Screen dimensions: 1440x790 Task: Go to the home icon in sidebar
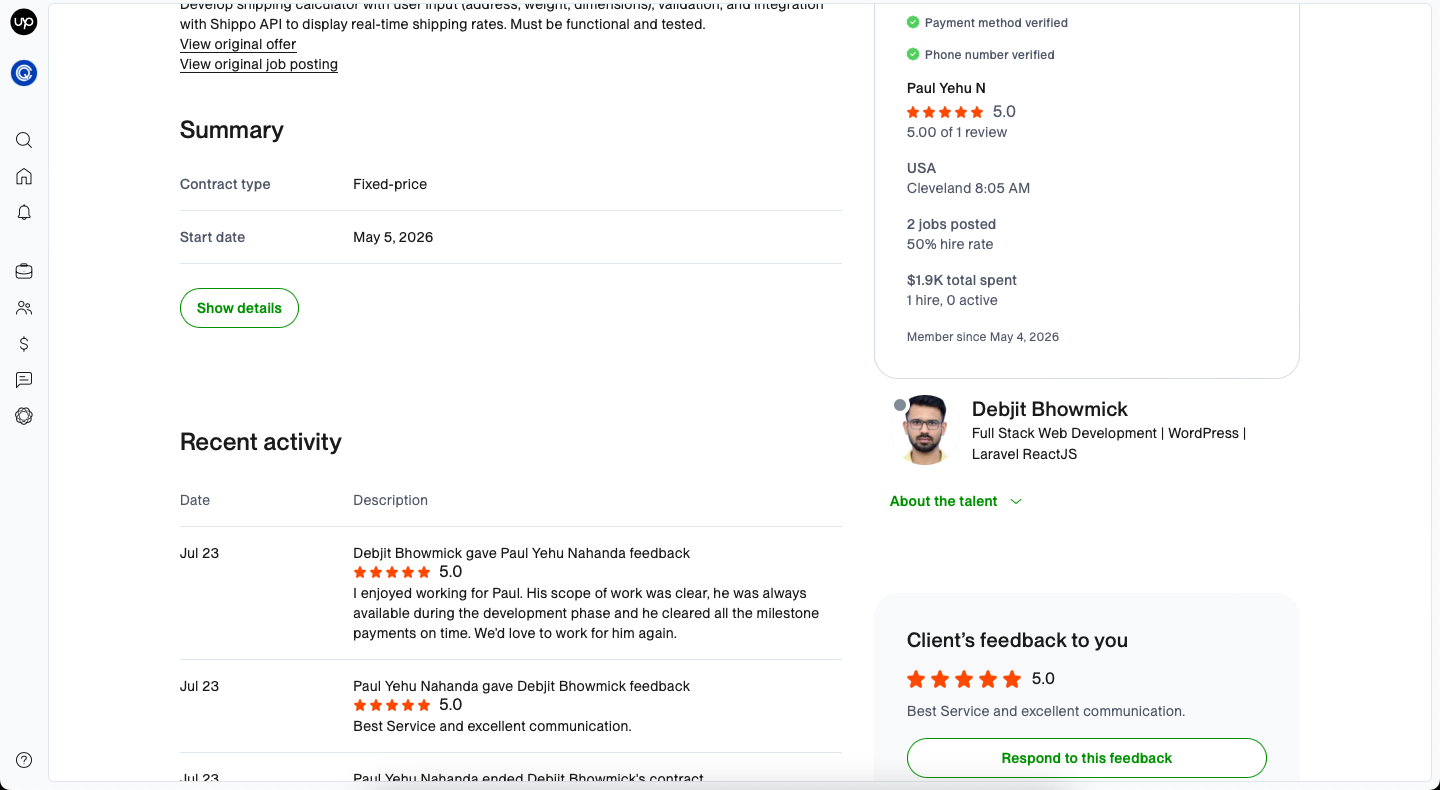(24, 176)
